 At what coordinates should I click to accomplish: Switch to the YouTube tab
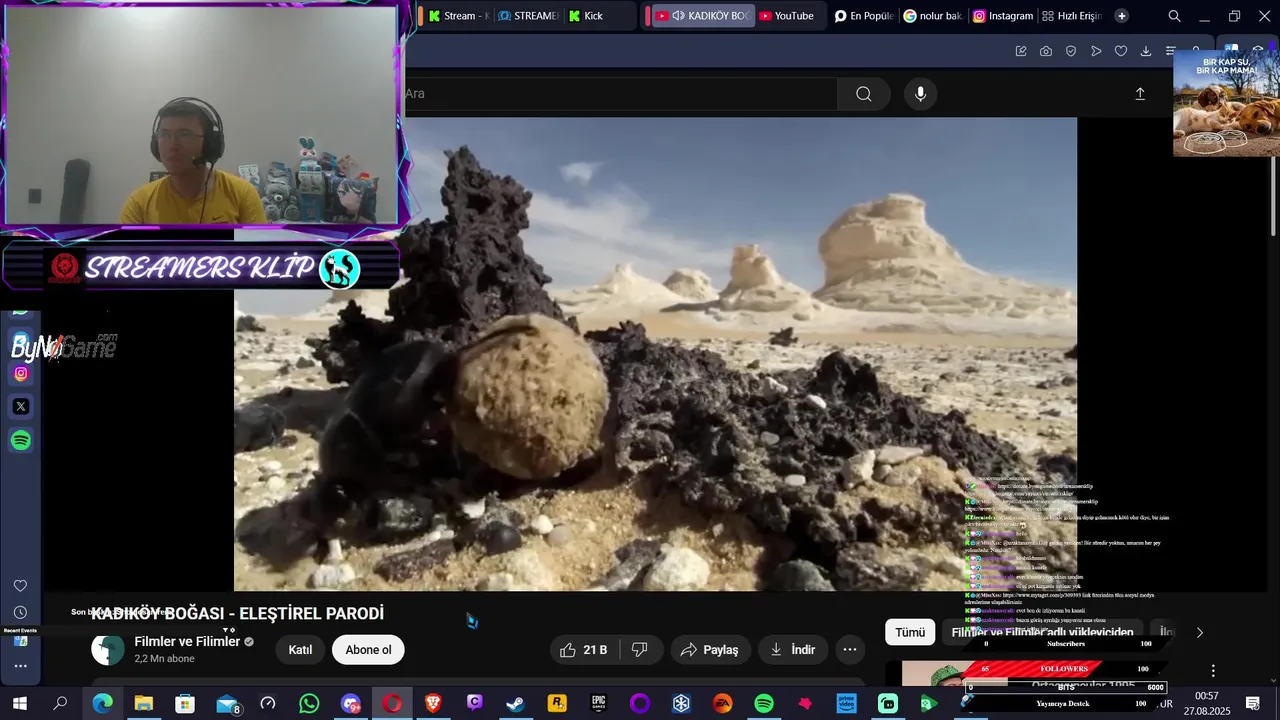click(786, 16)
